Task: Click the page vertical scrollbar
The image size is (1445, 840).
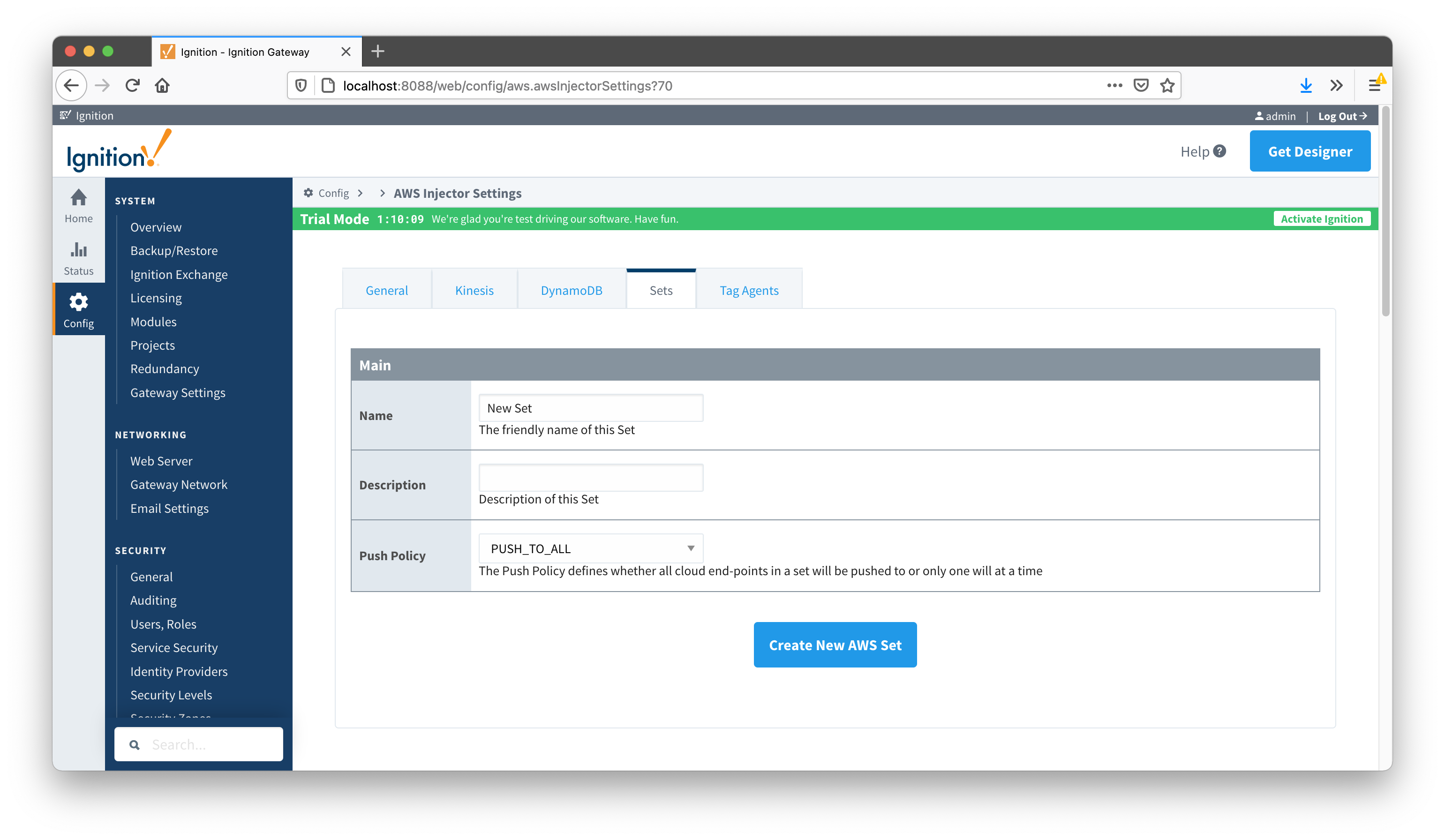Action: tap(1385, 212)
